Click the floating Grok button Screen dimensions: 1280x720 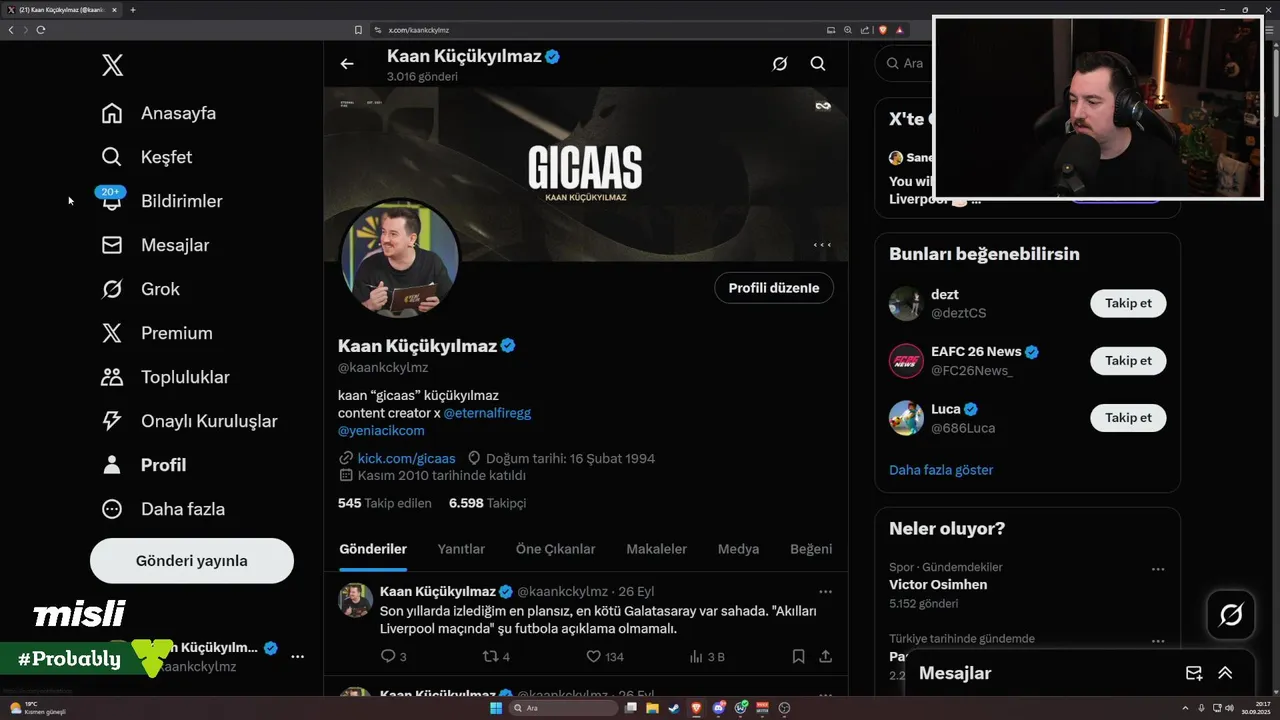coord(1231,615)
